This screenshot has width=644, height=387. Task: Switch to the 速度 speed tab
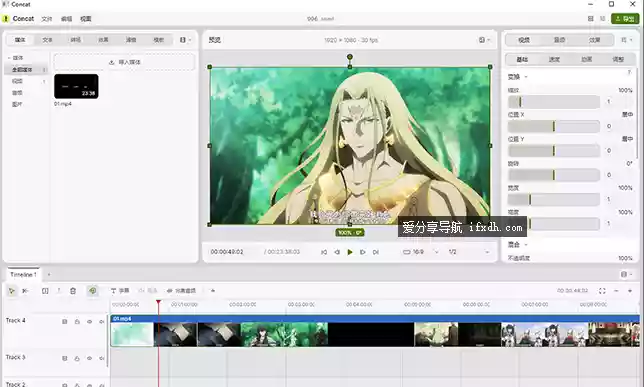pyautogui.click(x=554, y=60)
